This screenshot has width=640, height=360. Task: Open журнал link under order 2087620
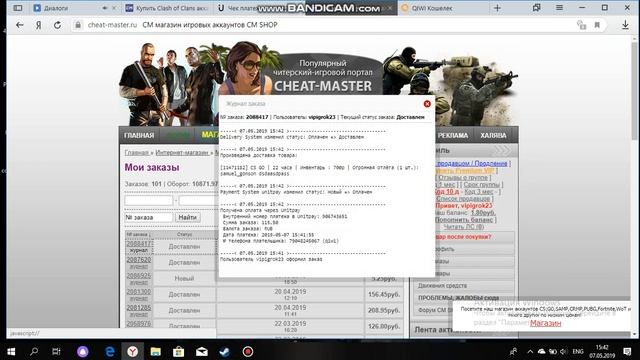coord(139,267)
